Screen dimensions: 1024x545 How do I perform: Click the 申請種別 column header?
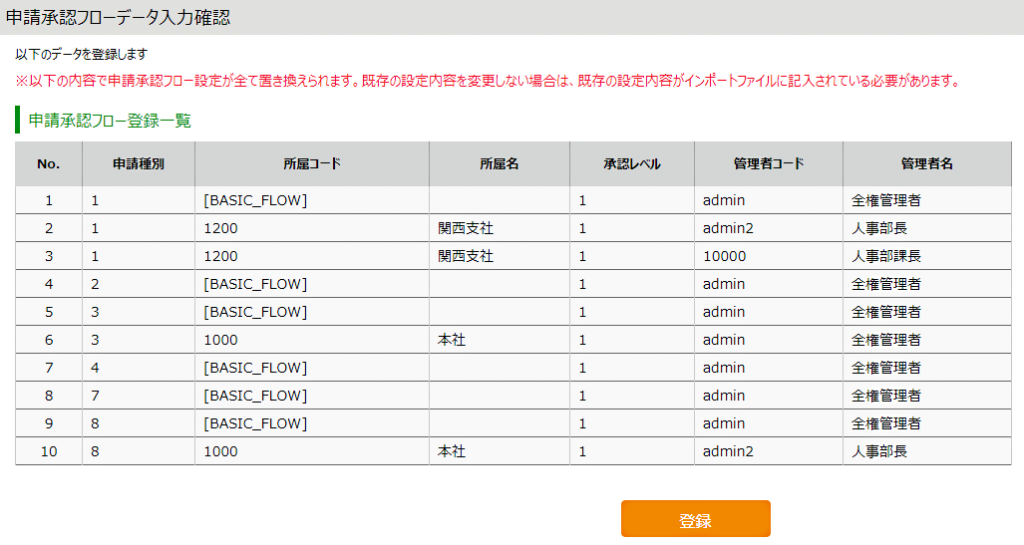click(138, 164)
